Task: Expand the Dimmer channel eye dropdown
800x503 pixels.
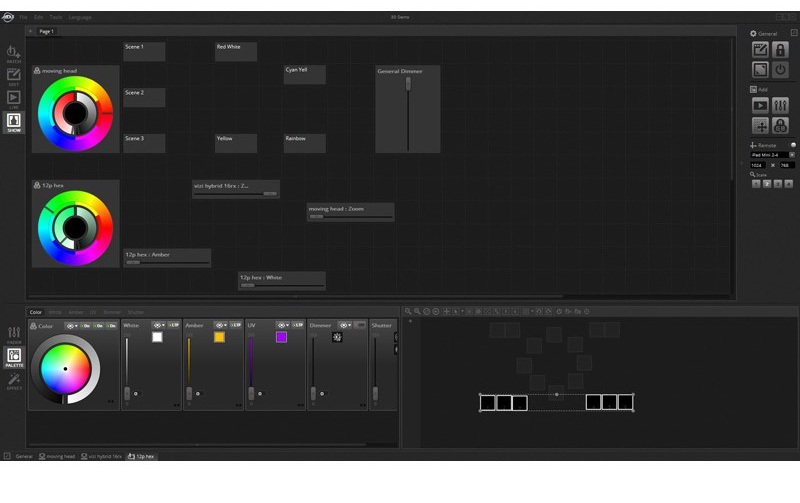Action: [x=344, y=325]
